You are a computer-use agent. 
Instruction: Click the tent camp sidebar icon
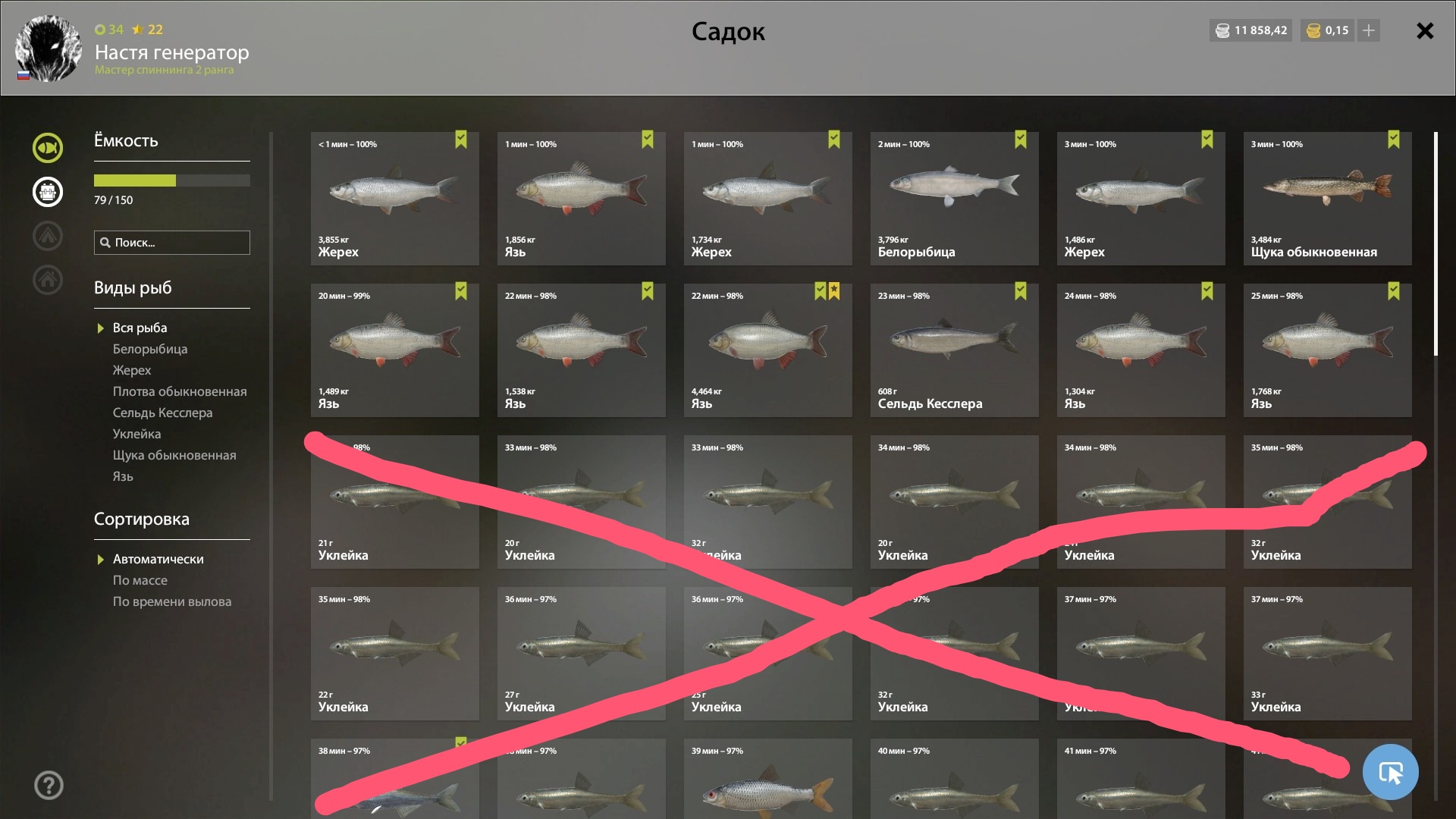47,236
